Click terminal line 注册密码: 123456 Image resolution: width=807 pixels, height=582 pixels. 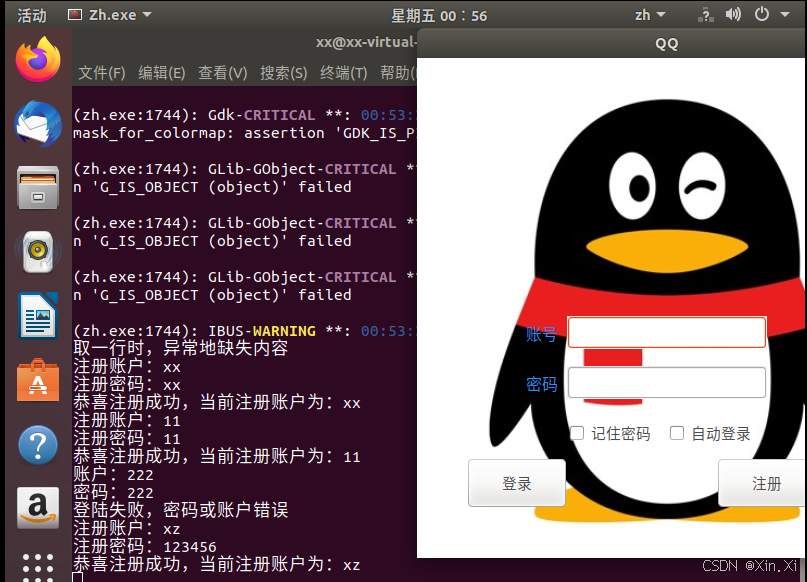[145, 546]
